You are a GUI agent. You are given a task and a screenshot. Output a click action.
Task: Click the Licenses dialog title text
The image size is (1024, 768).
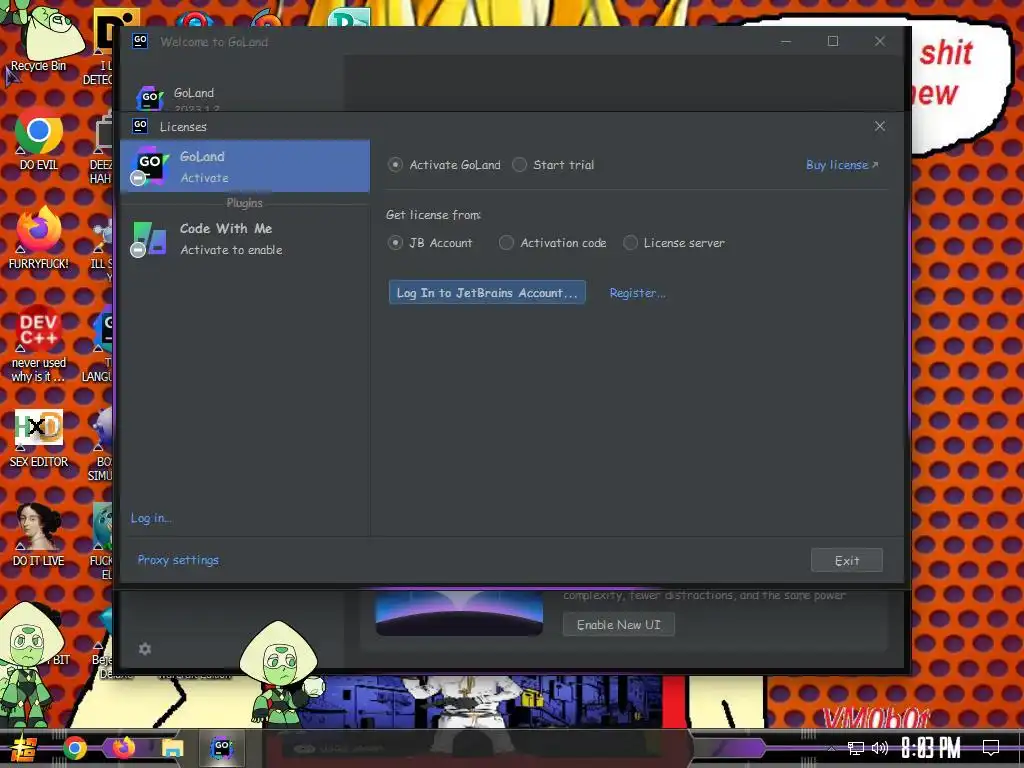click(x=184, y=127)
